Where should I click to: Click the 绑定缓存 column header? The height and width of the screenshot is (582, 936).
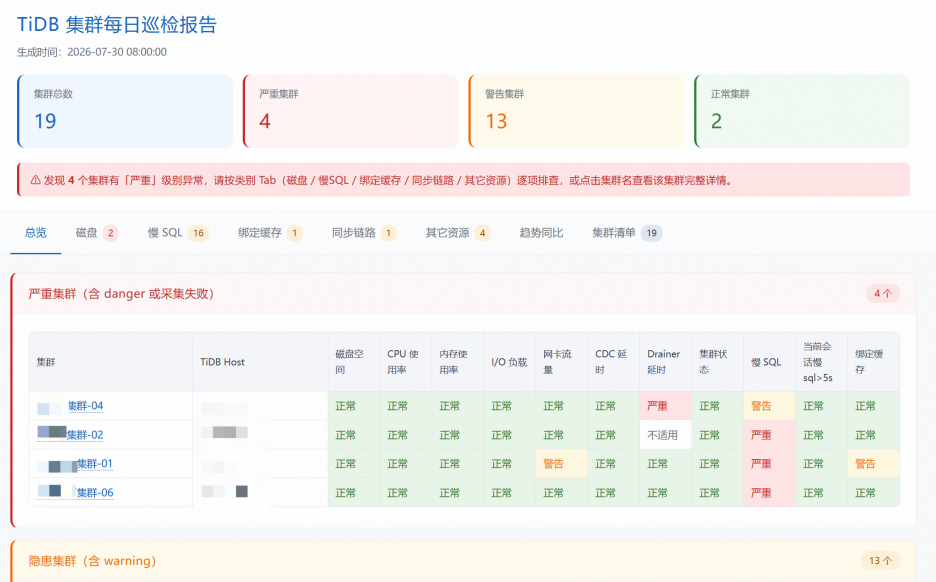pyautogui.click(x=873, y=362)
